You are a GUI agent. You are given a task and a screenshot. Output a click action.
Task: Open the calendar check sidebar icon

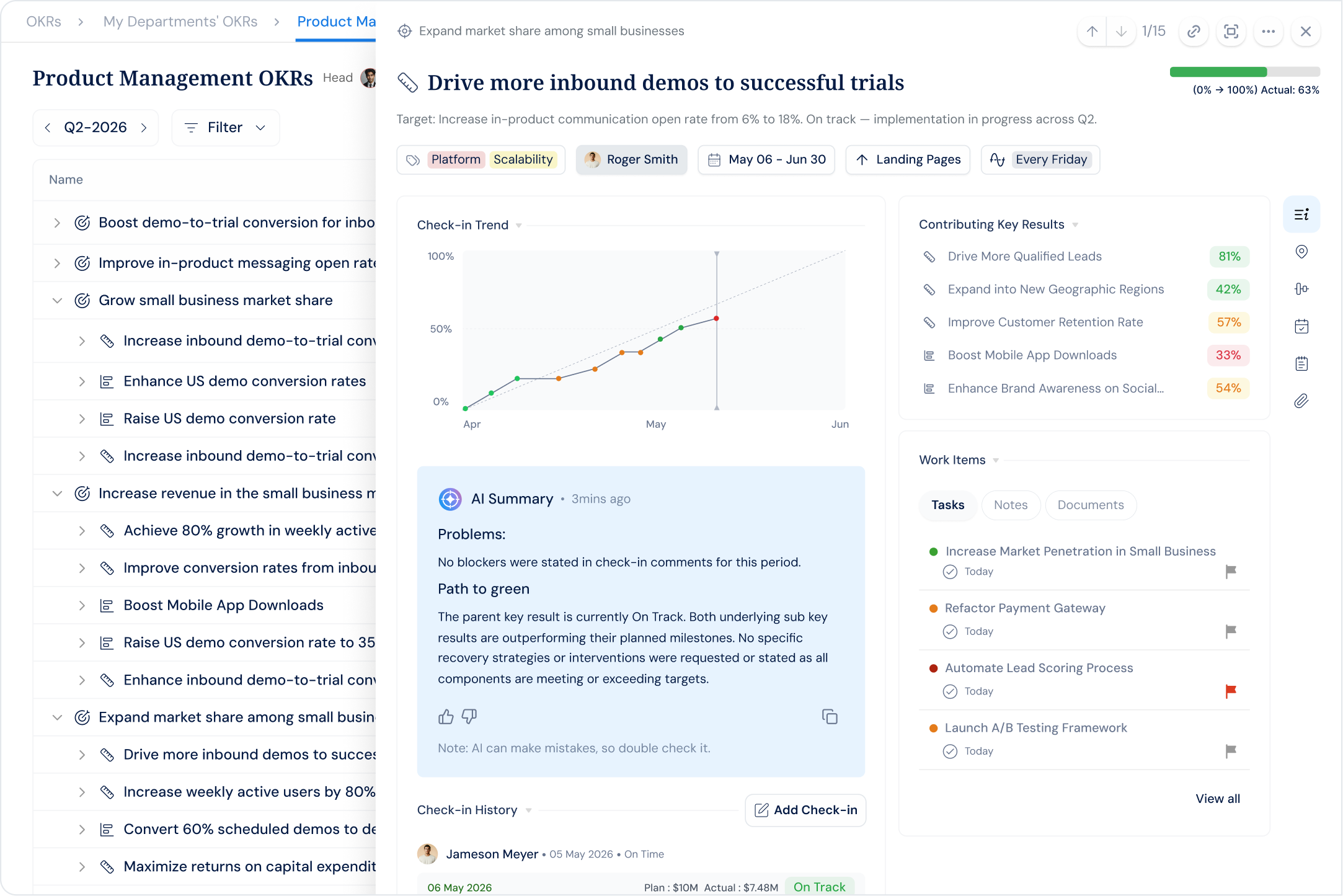tap(1301, 326)
